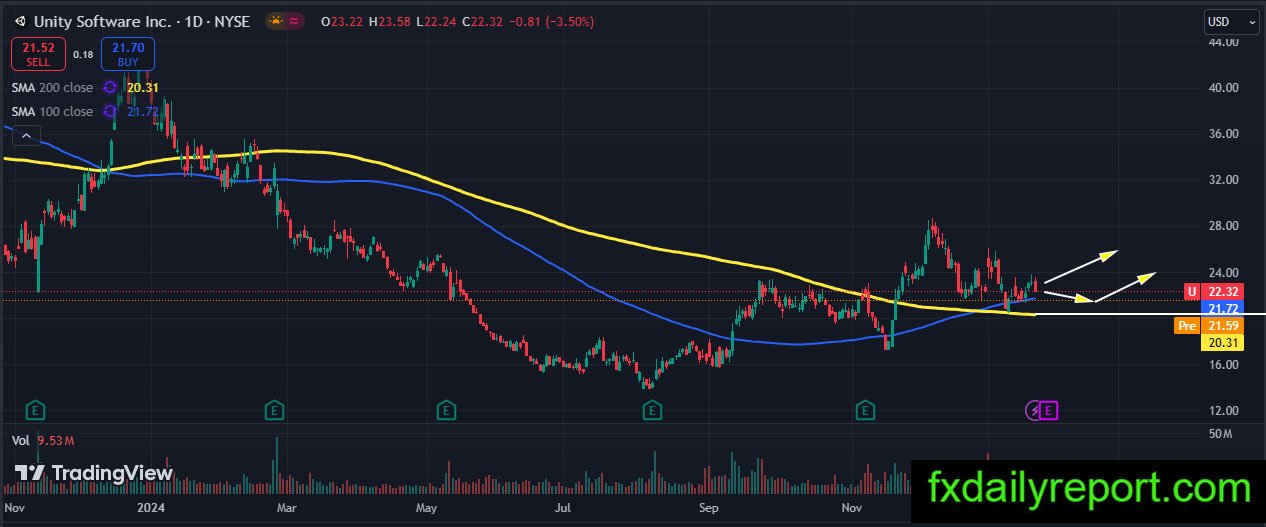Click the pink approximate-equal data icon

[295, 21]
